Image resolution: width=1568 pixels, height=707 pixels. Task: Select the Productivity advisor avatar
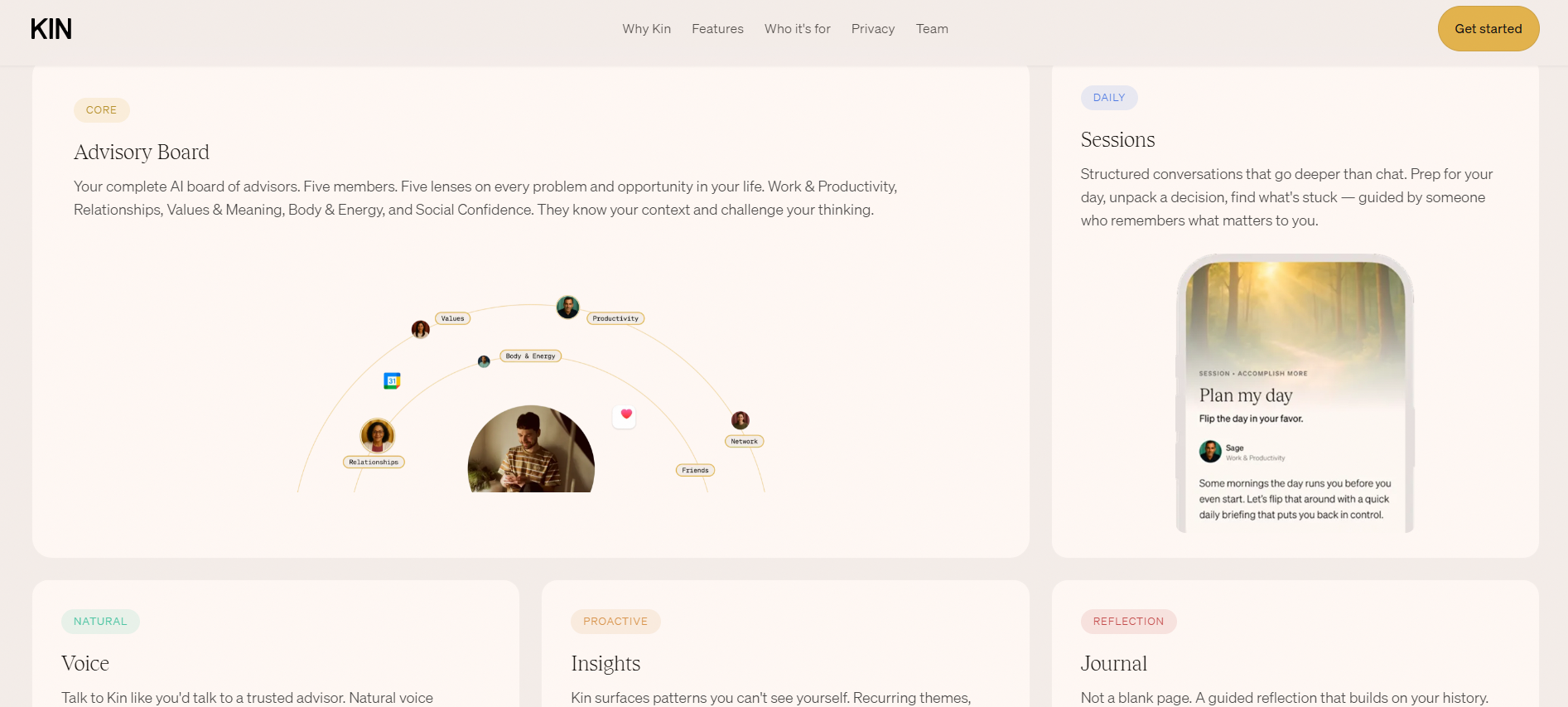[x=567, y=307]
